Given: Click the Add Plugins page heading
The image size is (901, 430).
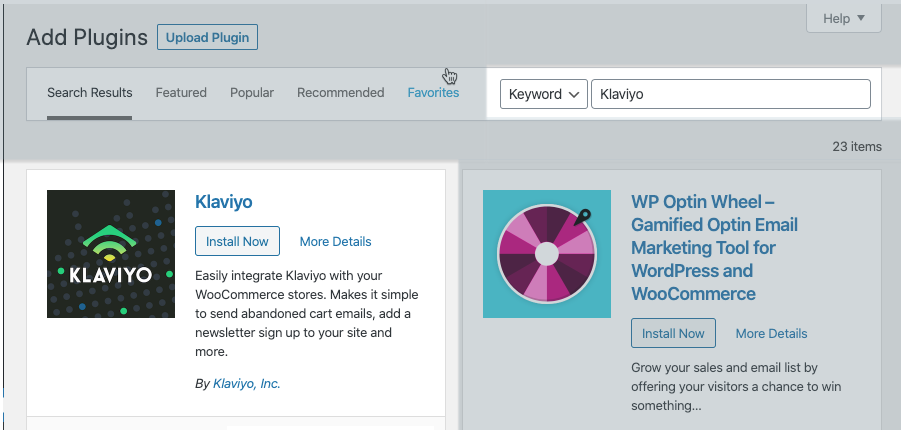Looking at the screenshot, I should pyautogui.click(x=87, y=38).
